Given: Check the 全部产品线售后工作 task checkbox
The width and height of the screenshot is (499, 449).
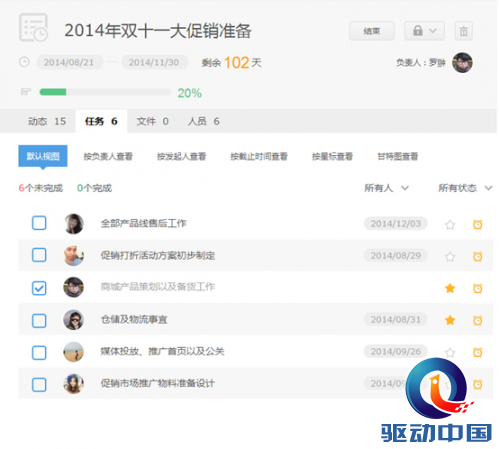Looking at the screenshot, I should 39,223.
